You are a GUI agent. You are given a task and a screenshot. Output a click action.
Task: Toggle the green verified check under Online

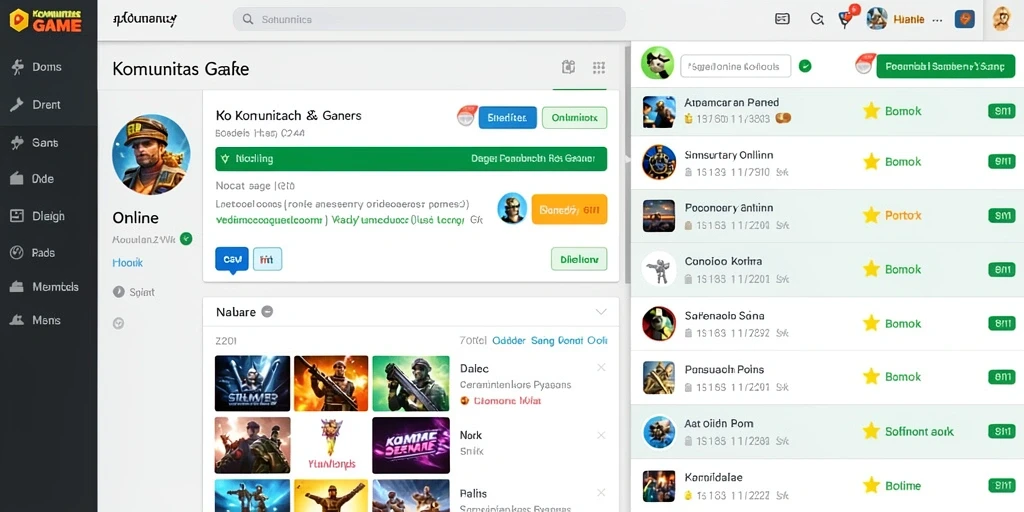coord(186,239)
